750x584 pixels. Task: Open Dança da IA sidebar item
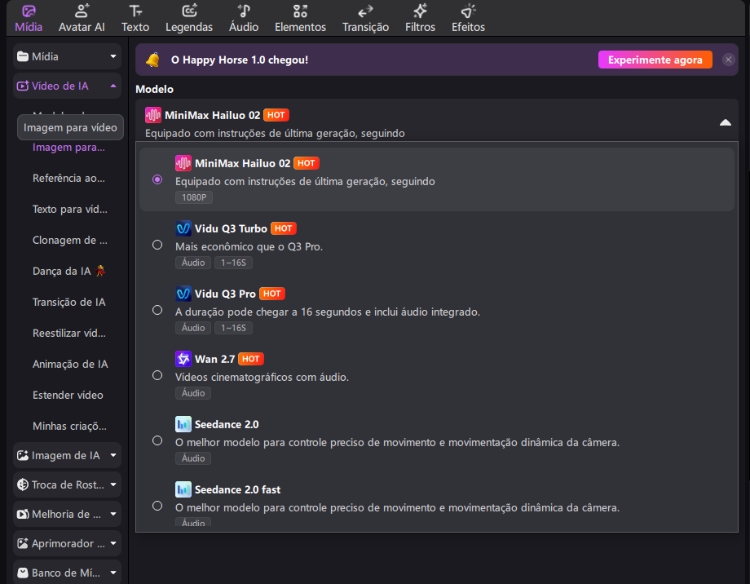tap(69, 271)
